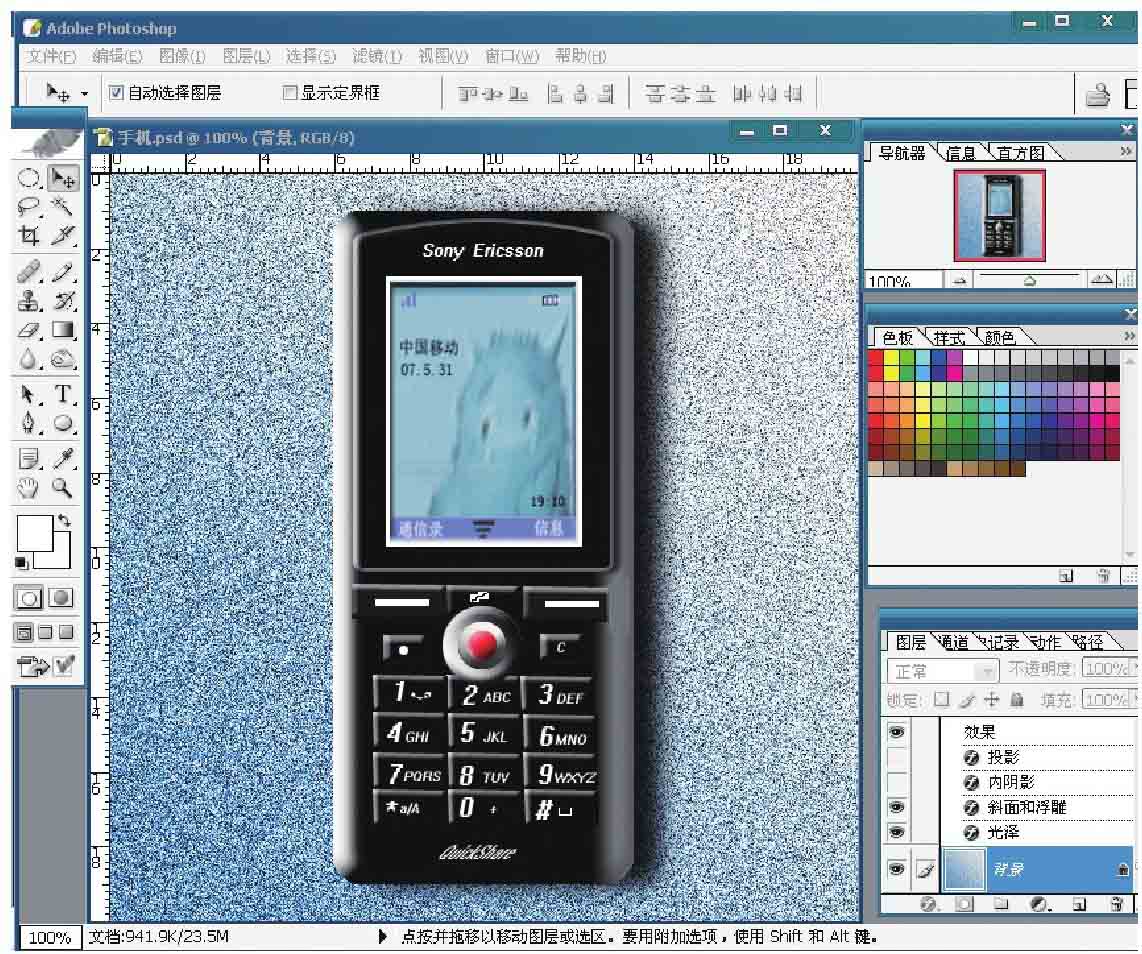Open the new adjustment layer menu
Viewport: 1142px width, 954px height.
tap(1040, 904)
